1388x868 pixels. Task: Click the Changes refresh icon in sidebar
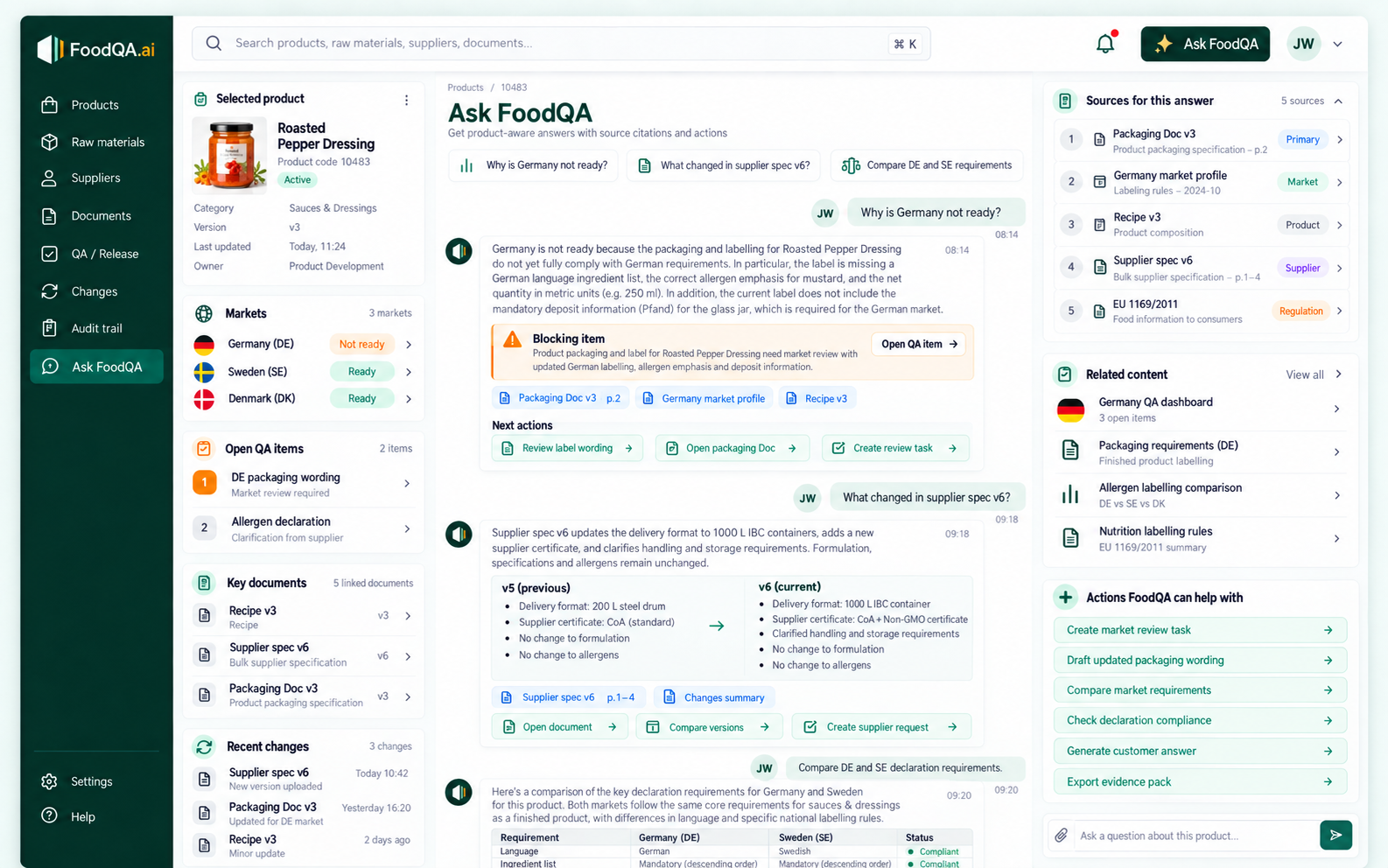pos(49,291)
